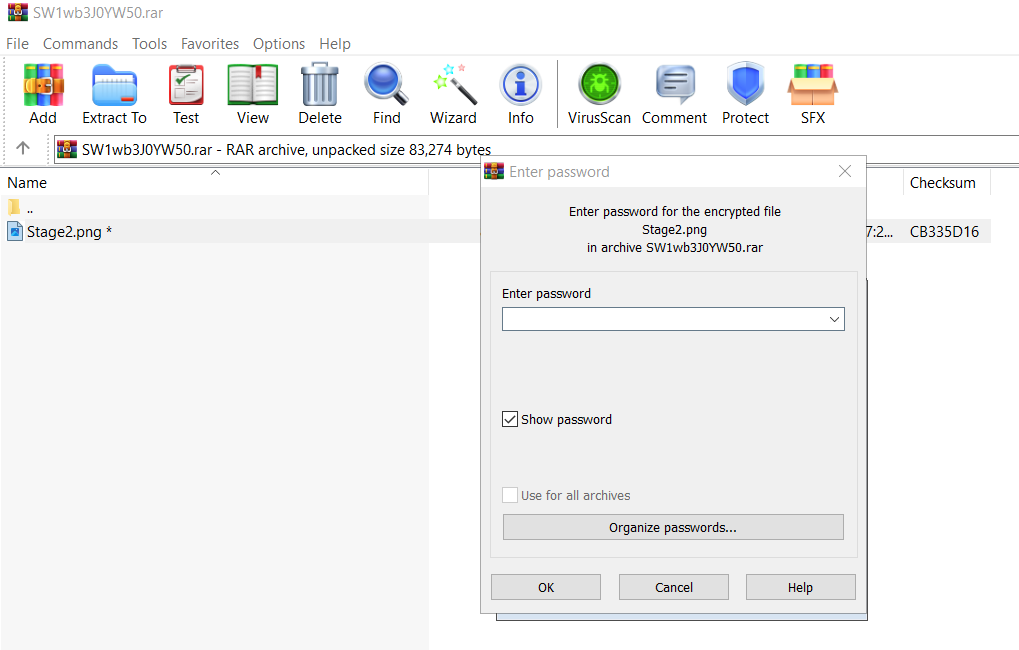Image resolution: width=1019 pixels, height=650 pixels.
Task: Click the Protect shield icon
Action: click(745, 84)
